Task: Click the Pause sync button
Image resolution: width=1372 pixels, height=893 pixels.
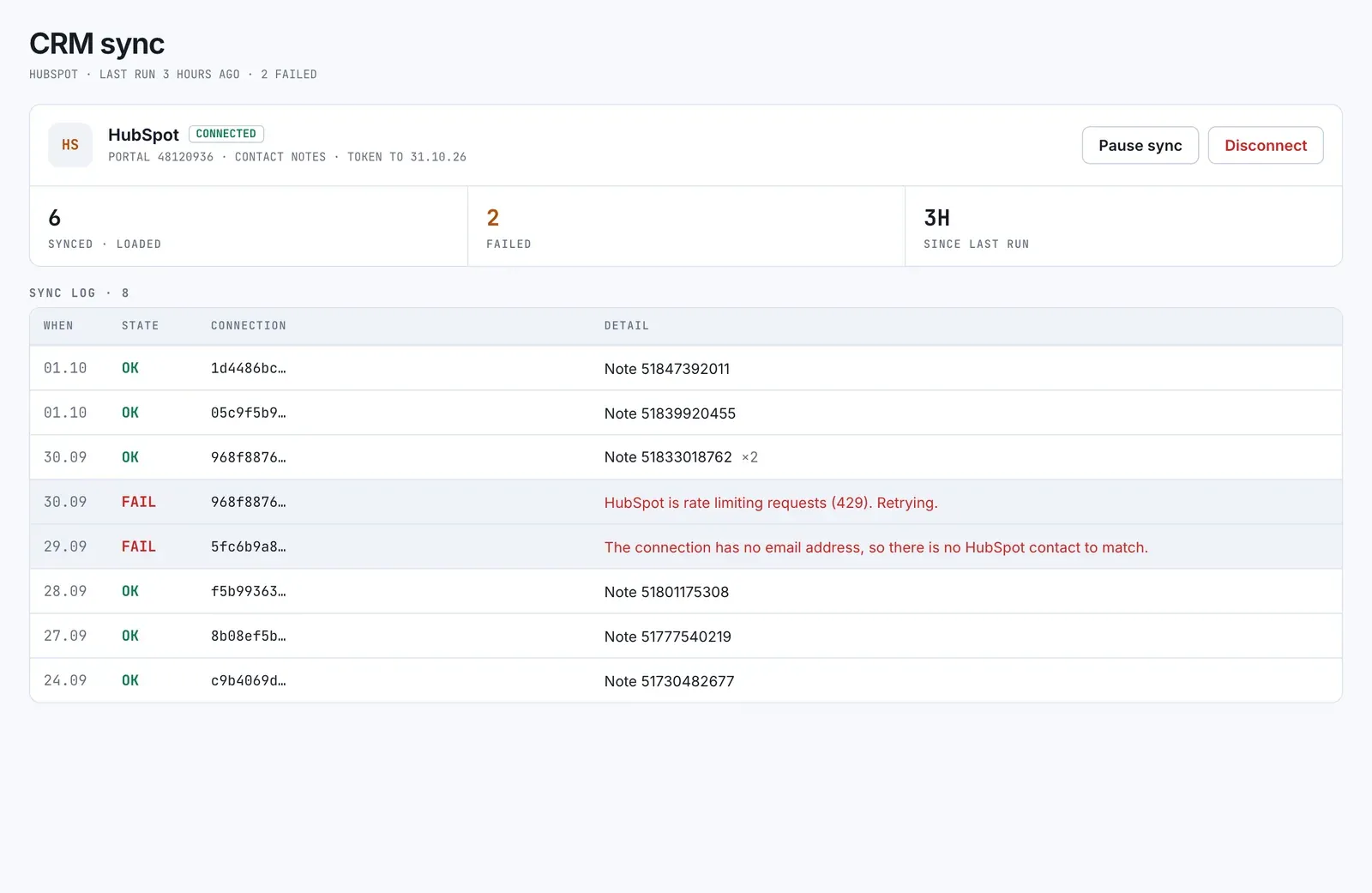Action: click(1140, 146)
